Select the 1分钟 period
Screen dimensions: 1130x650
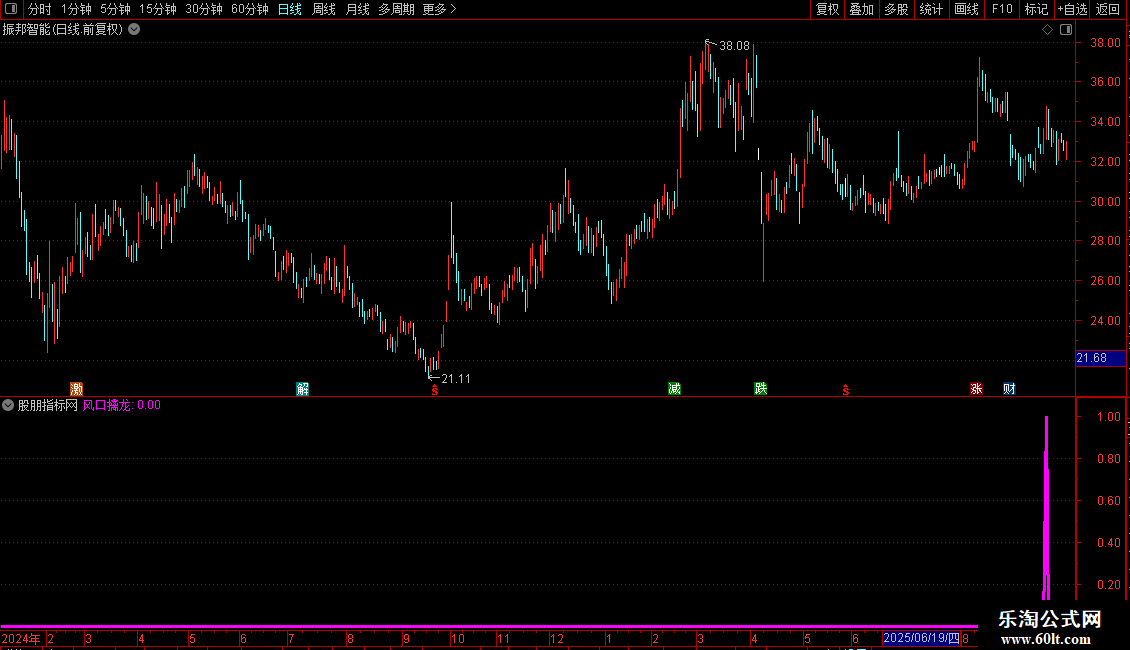76,9
